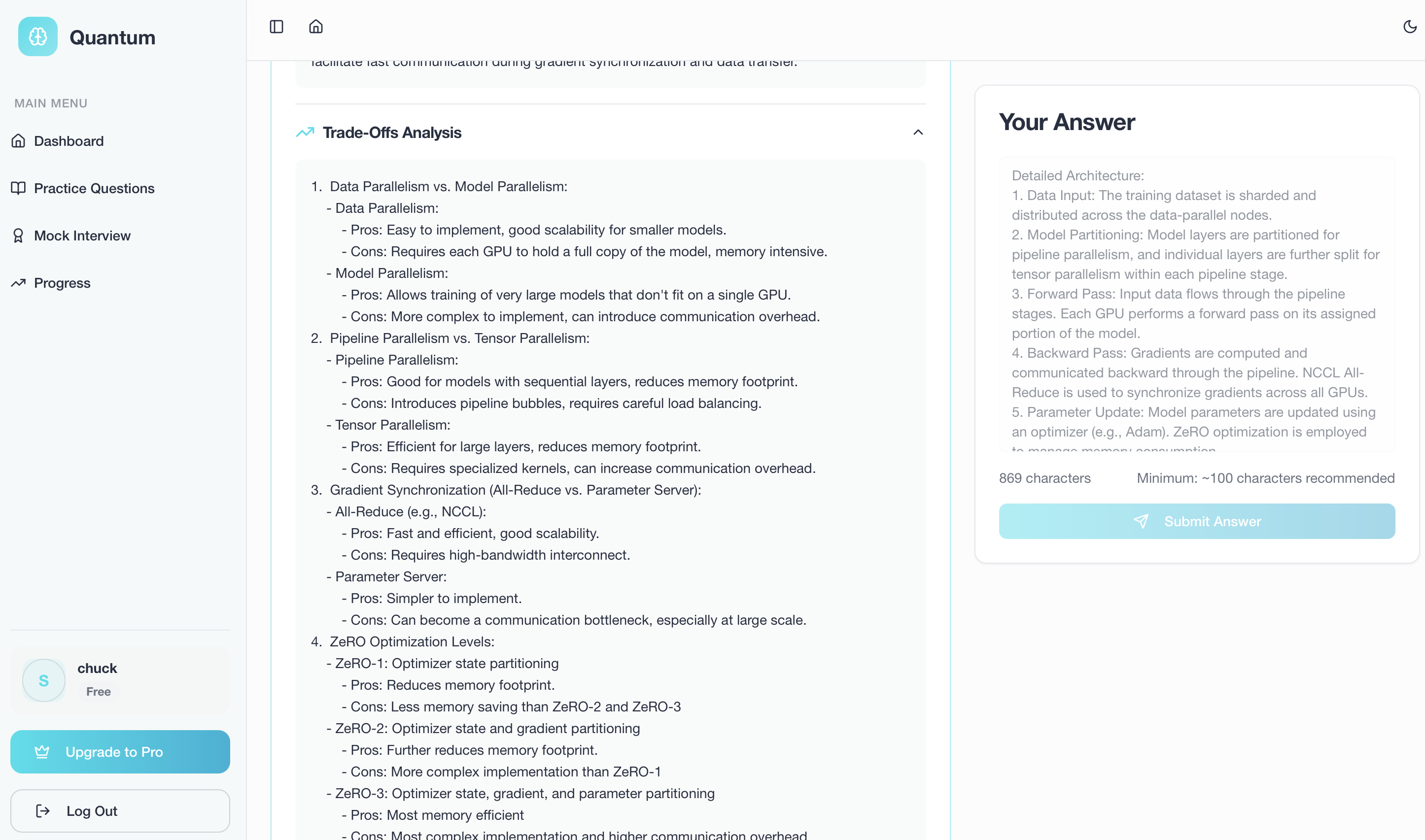Click the Log Out button
Viewport: 1425px width, 840px height.
(x=119, y=810)
